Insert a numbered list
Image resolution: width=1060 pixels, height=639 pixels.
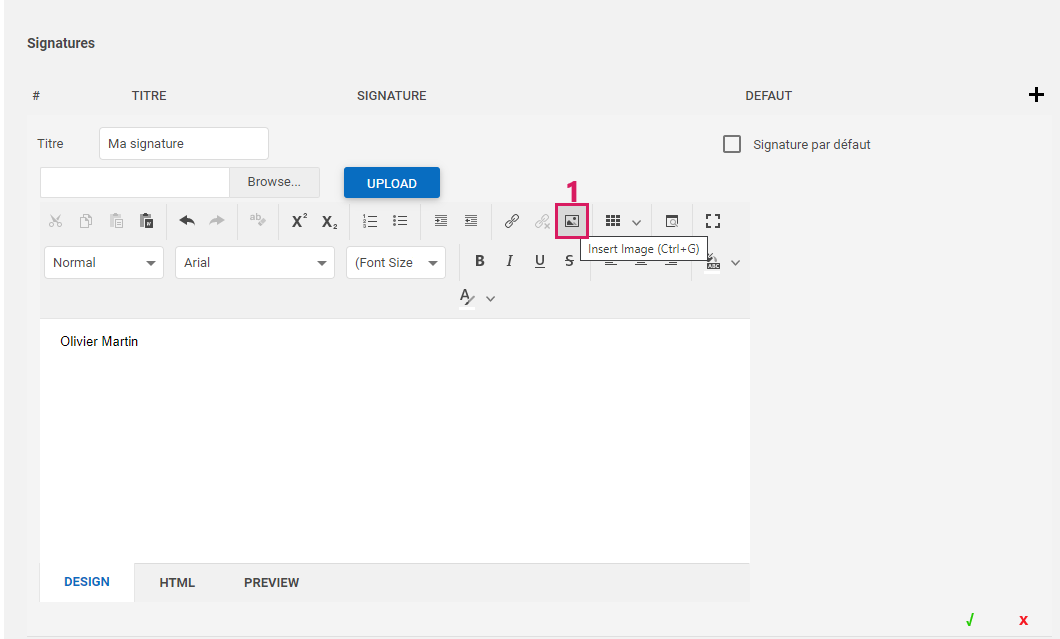click(370, 221)
